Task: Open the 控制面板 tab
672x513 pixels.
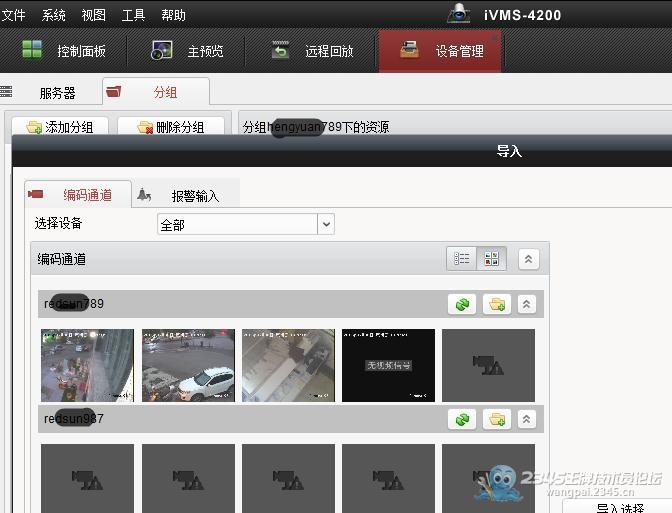Action: click(65, 51)
